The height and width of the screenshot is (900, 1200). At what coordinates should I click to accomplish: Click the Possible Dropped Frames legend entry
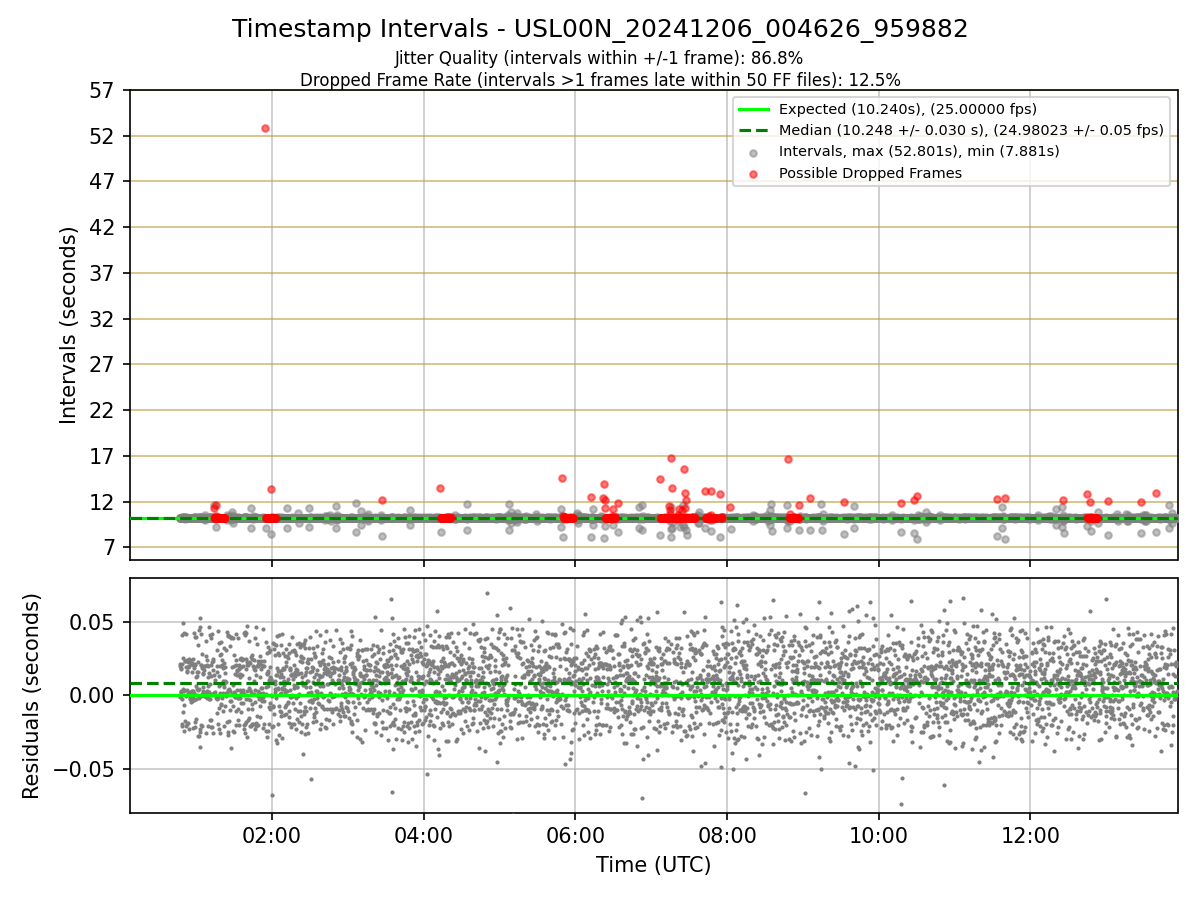pyautogui.click(x=870, y=173)
